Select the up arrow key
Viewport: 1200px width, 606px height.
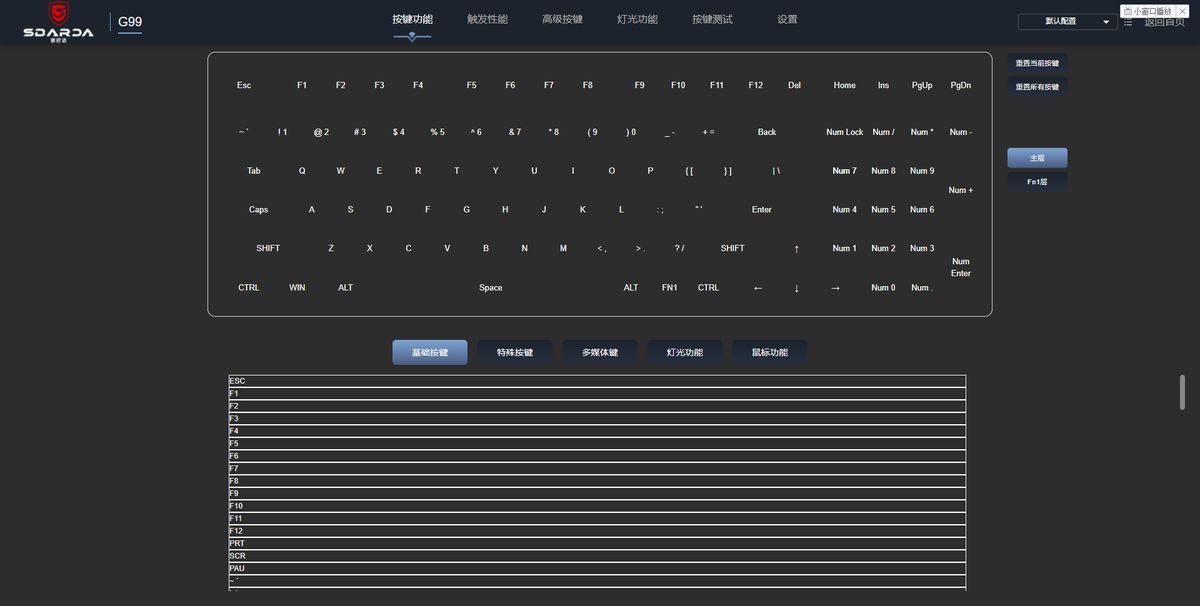point(796,248)
